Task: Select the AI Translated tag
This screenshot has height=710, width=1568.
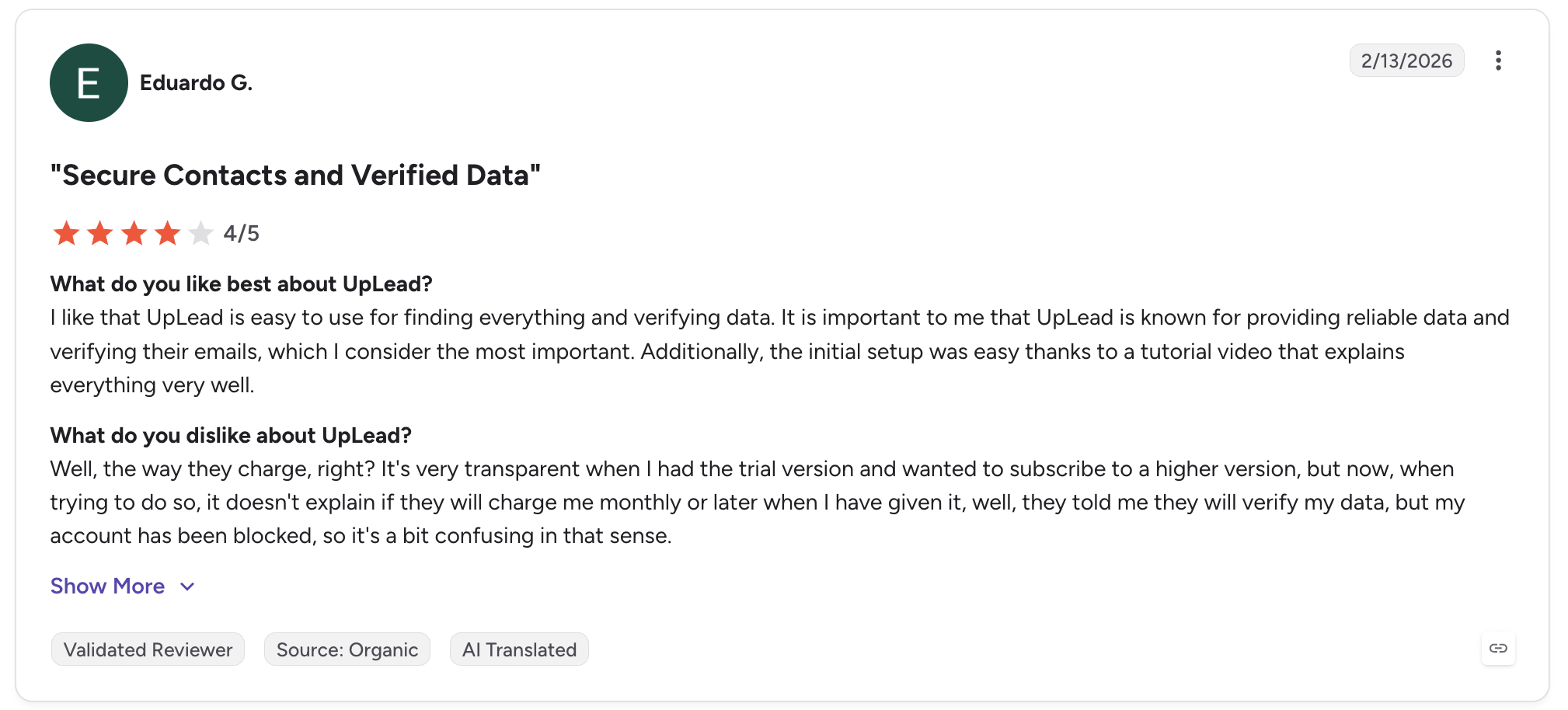Action: click(519, 649)
